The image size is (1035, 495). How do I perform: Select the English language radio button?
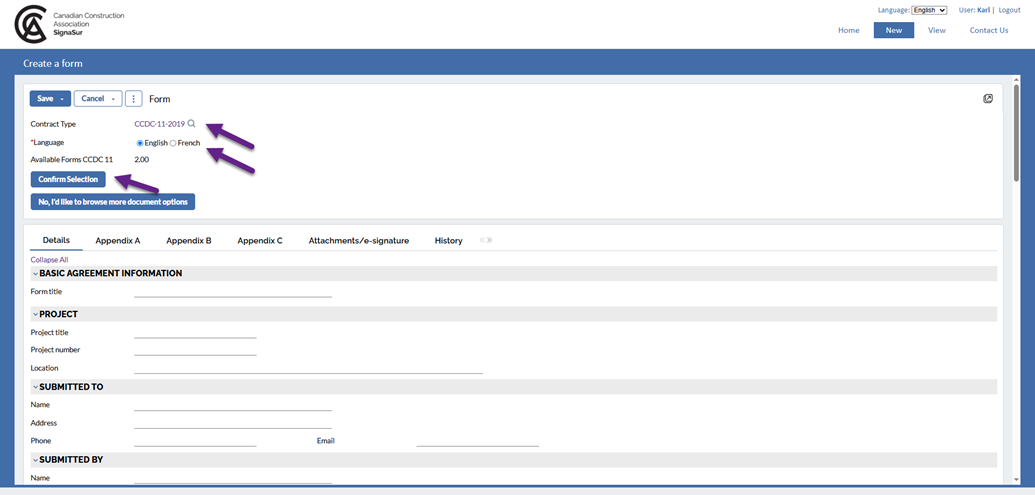coord(140,143)
